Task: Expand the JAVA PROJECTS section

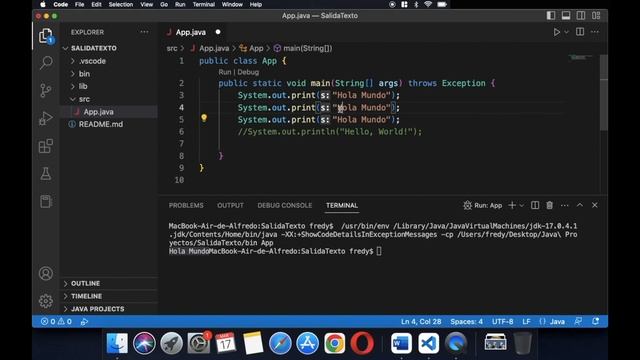Action: pyautogui.click(x=109, y=309)
